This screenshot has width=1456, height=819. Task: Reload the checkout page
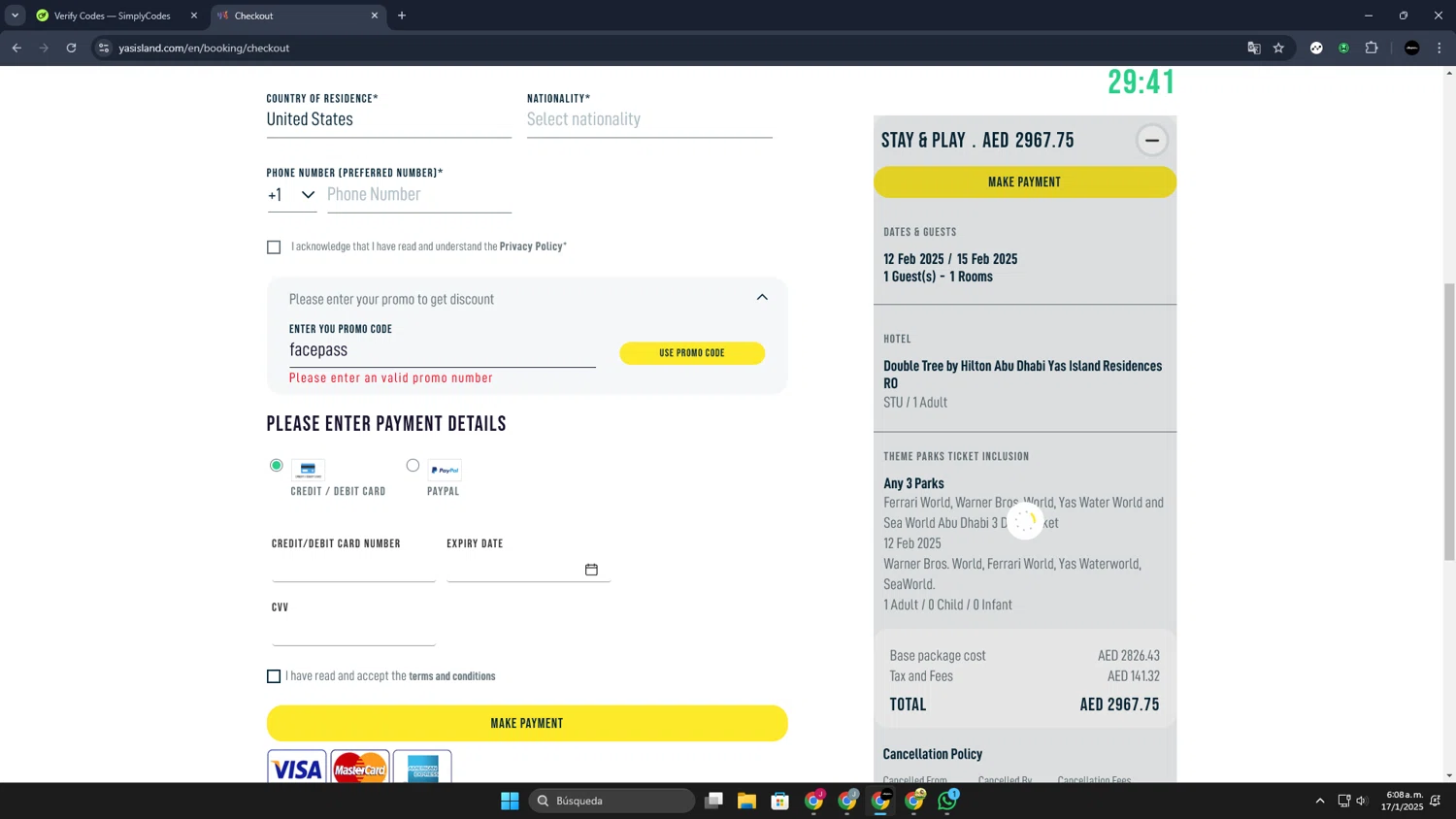pyautogui.click(x=71, y=48)
